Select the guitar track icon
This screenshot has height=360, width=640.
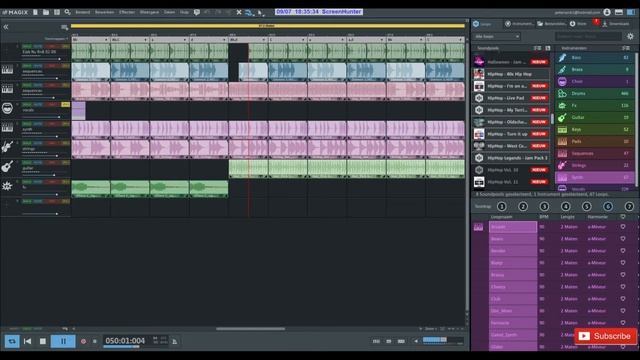coord(7,166)
